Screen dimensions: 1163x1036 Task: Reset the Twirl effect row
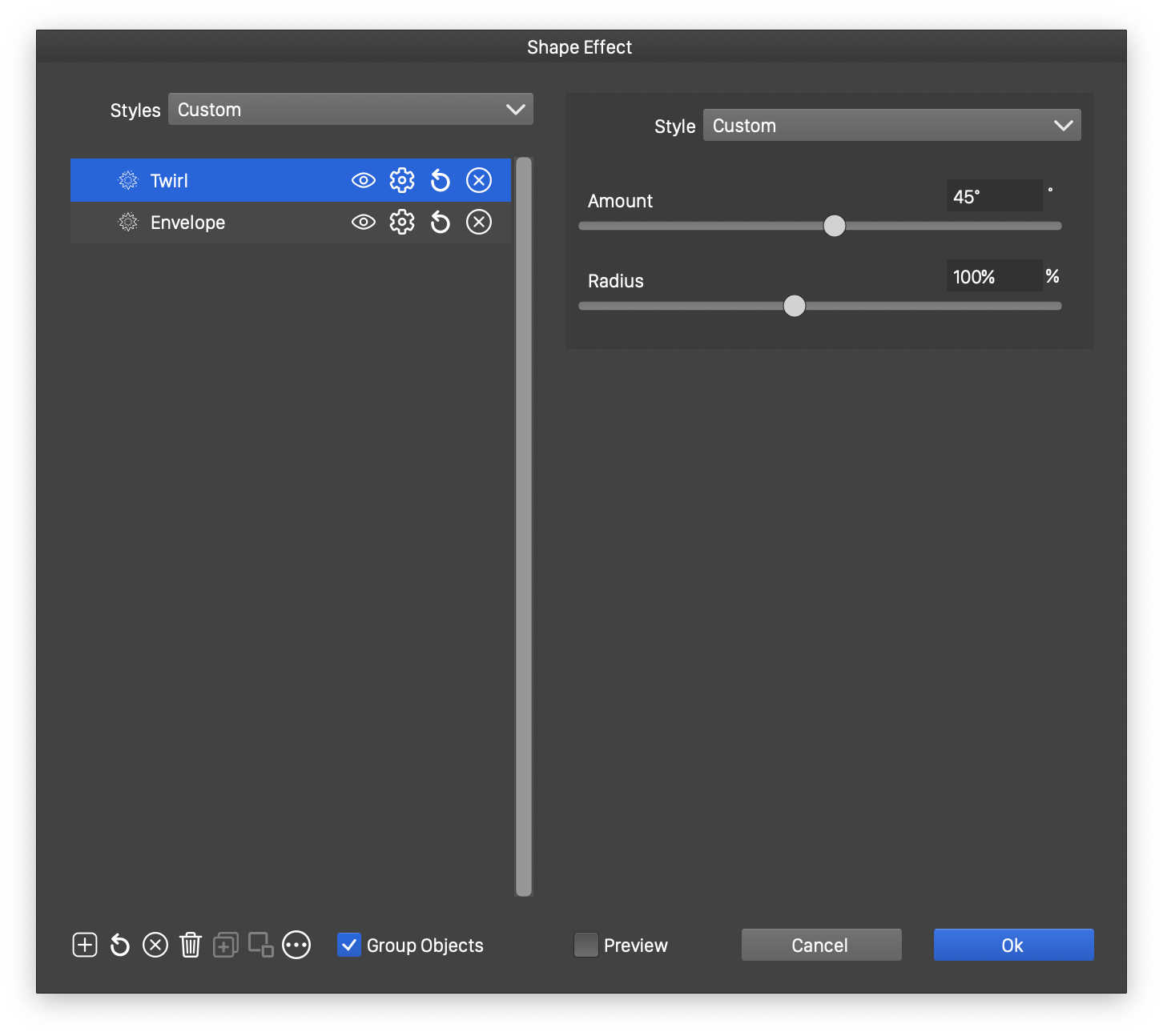pos(440,180)
